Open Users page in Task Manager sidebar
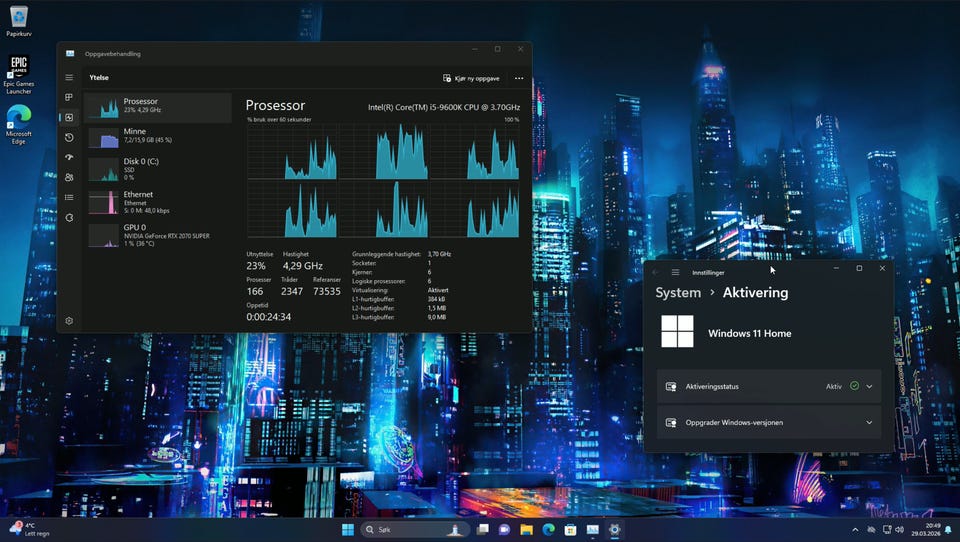This screenshot has height=542, width=960. [69, 178]
